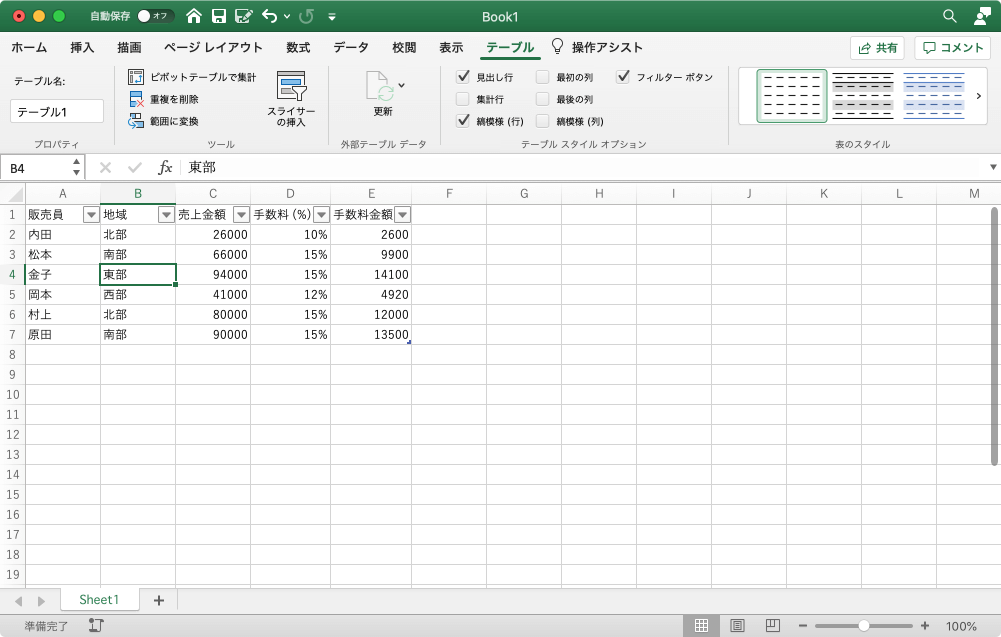Click the fx insert function icon
1001x637 pixels.
point(165,168)
